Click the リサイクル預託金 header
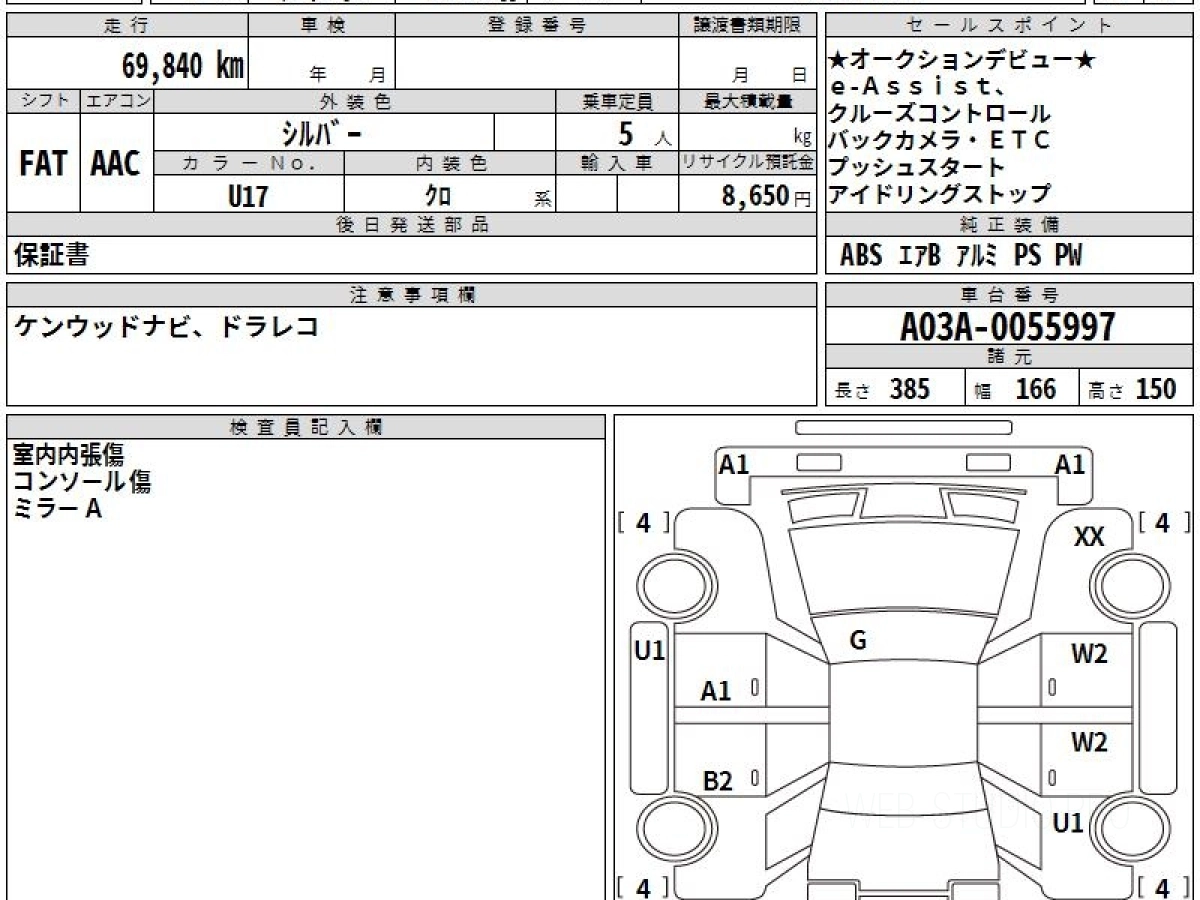 click(747, 163)
